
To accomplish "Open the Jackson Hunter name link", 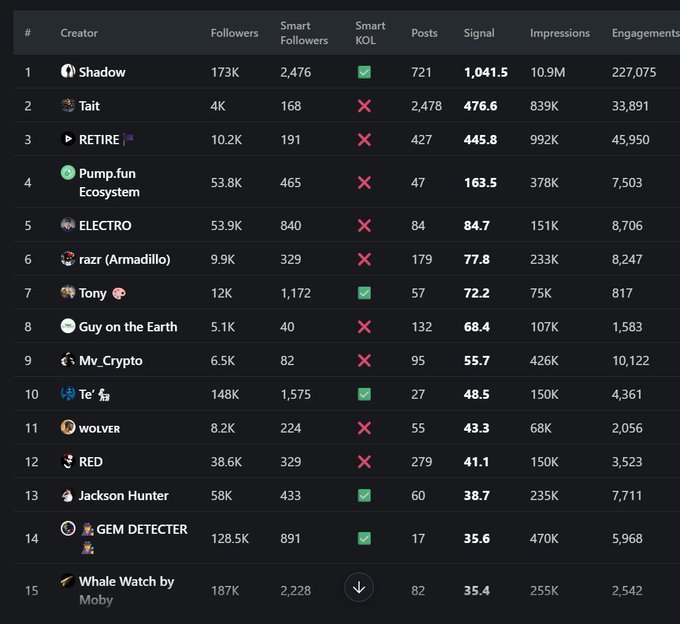I will [123, 495].
